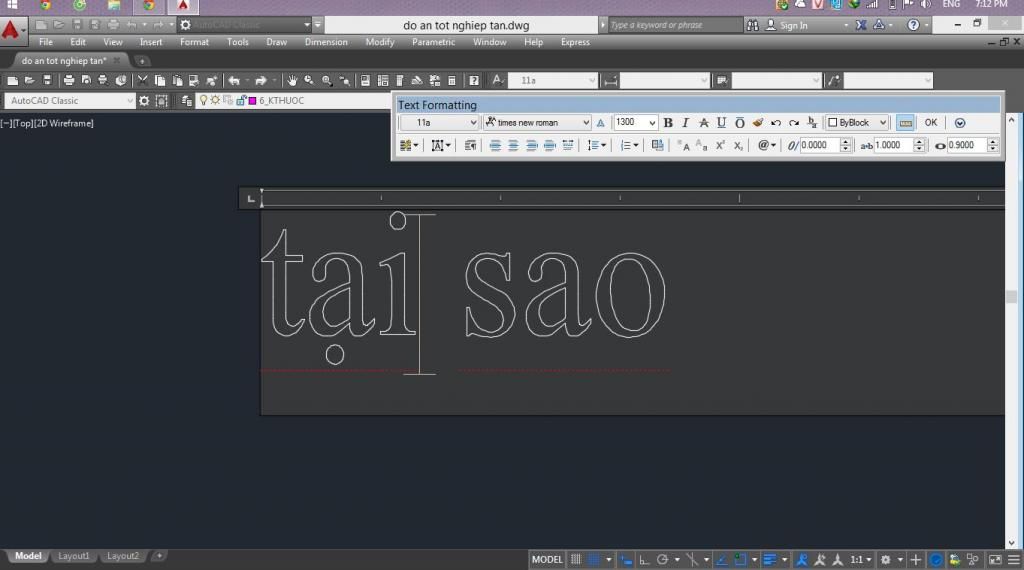
Task: Open the Modify menu
Action: (379, 42)
